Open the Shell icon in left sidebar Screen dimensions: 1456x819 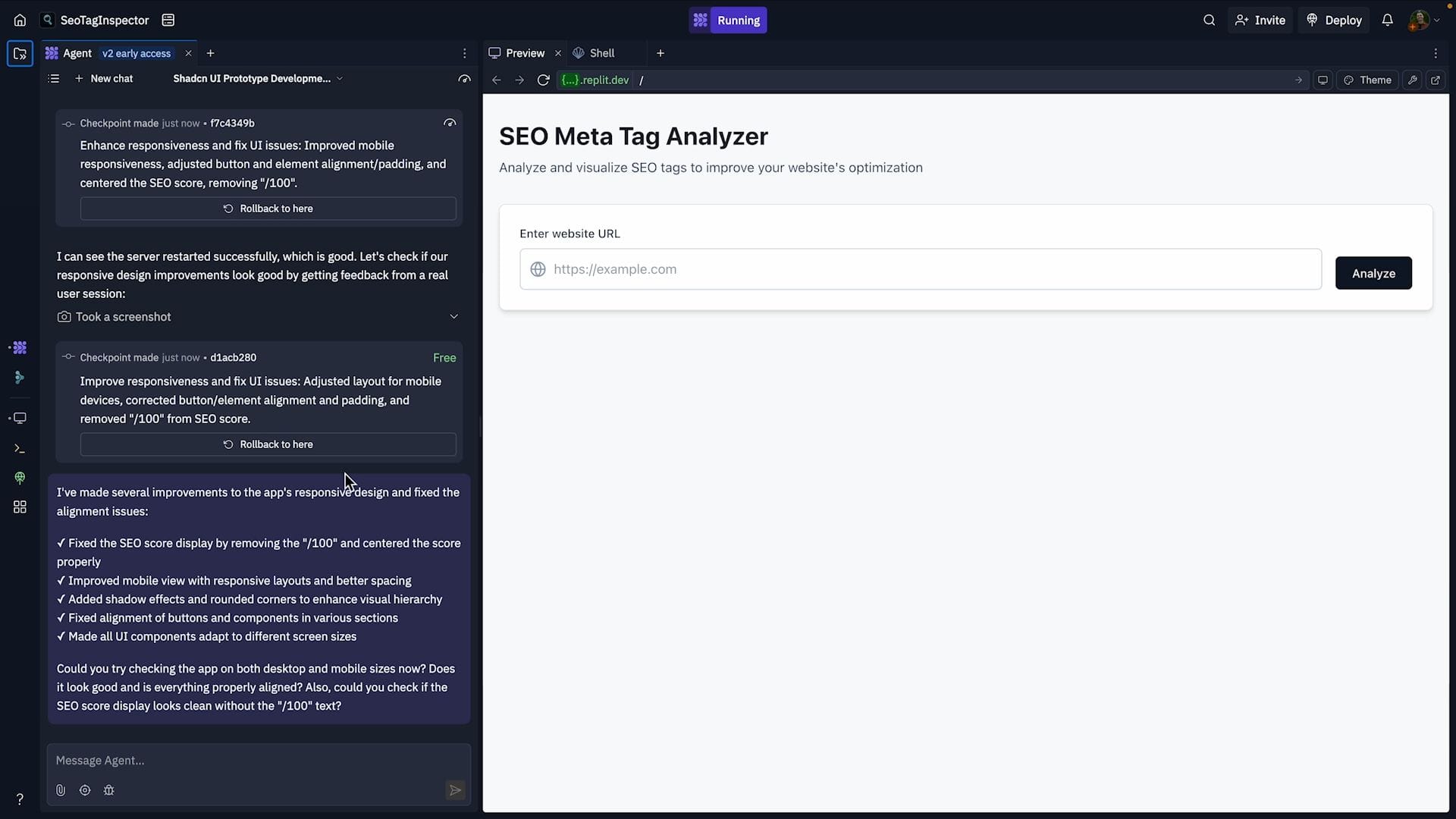[20, 449]
